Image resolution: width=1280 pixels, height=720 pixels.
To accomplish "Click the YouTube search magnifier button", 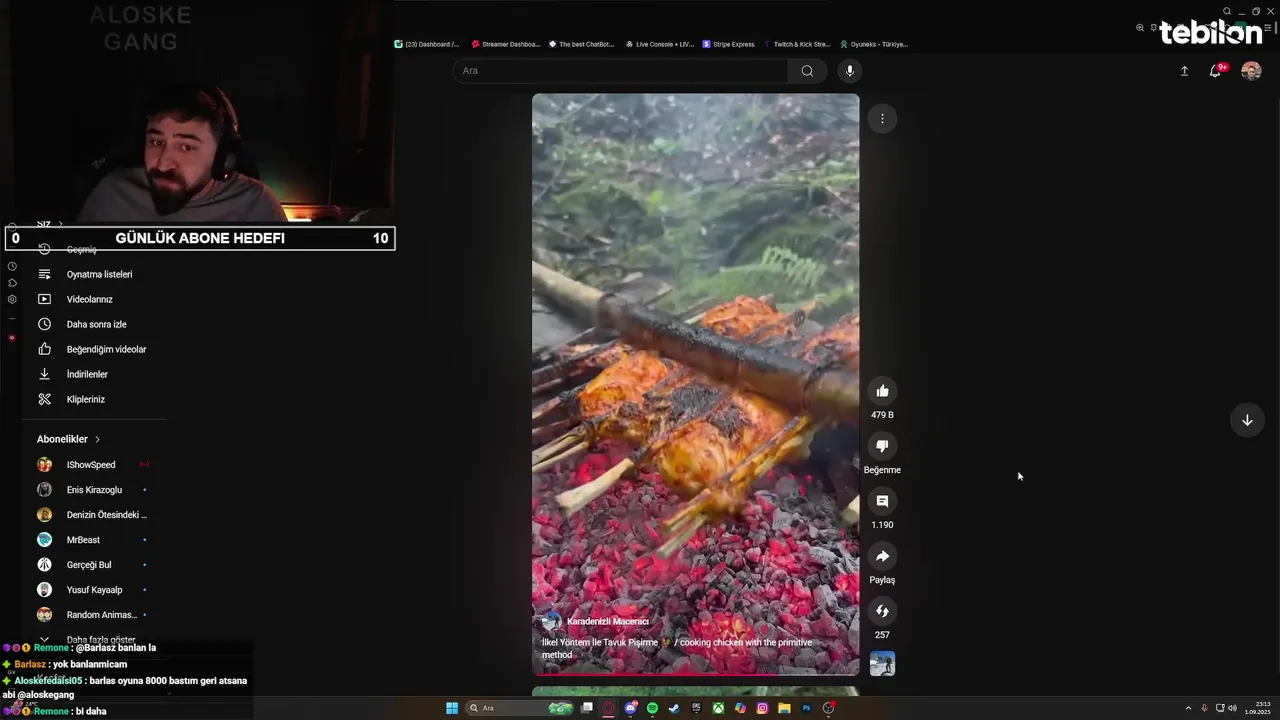I will click(807, 71).
